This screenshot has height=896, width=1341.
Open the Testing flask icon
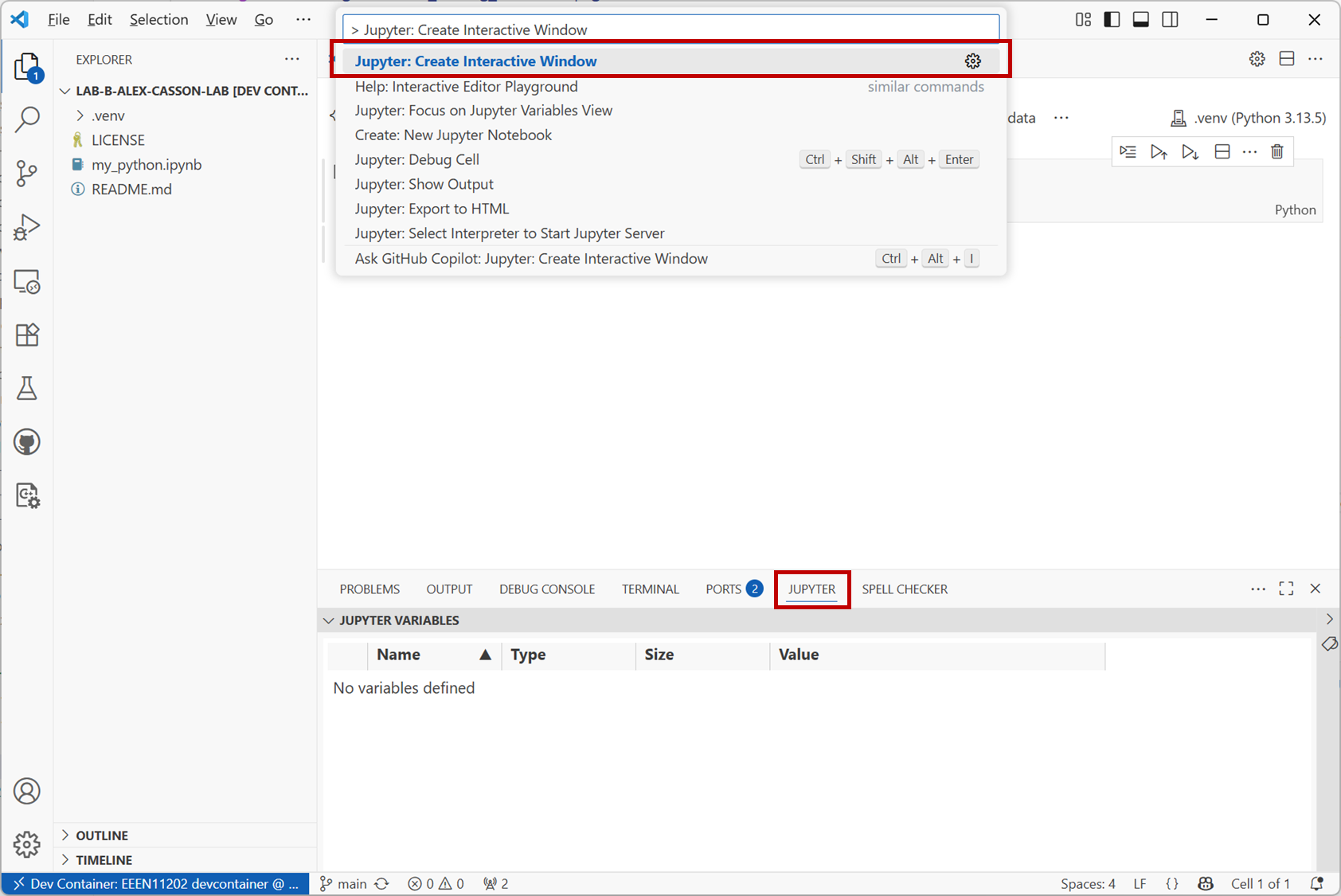[26, 389]
